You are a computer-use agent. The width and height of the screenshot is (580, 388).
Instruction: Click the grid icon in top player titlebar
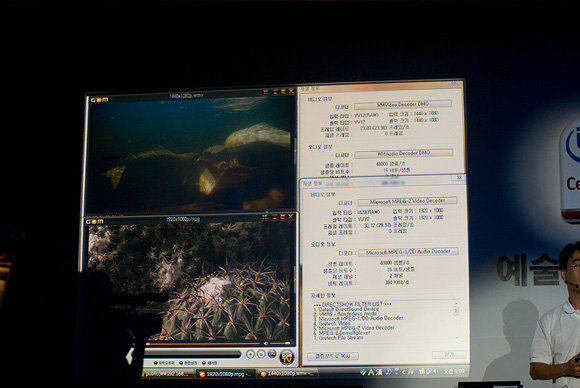[266, 92]
